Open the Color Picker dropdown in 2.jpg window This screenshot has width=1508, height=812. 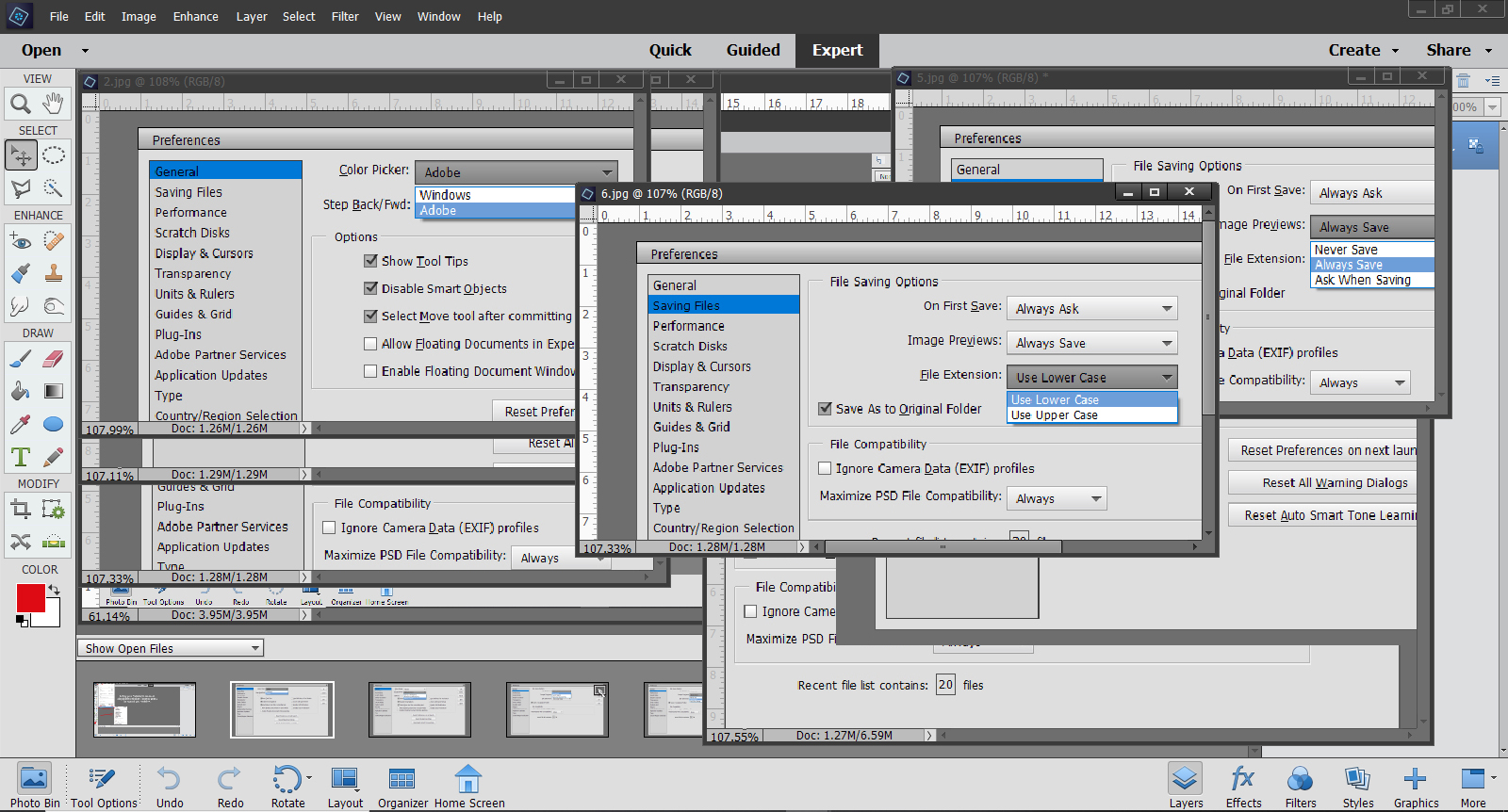pos(516,172)
